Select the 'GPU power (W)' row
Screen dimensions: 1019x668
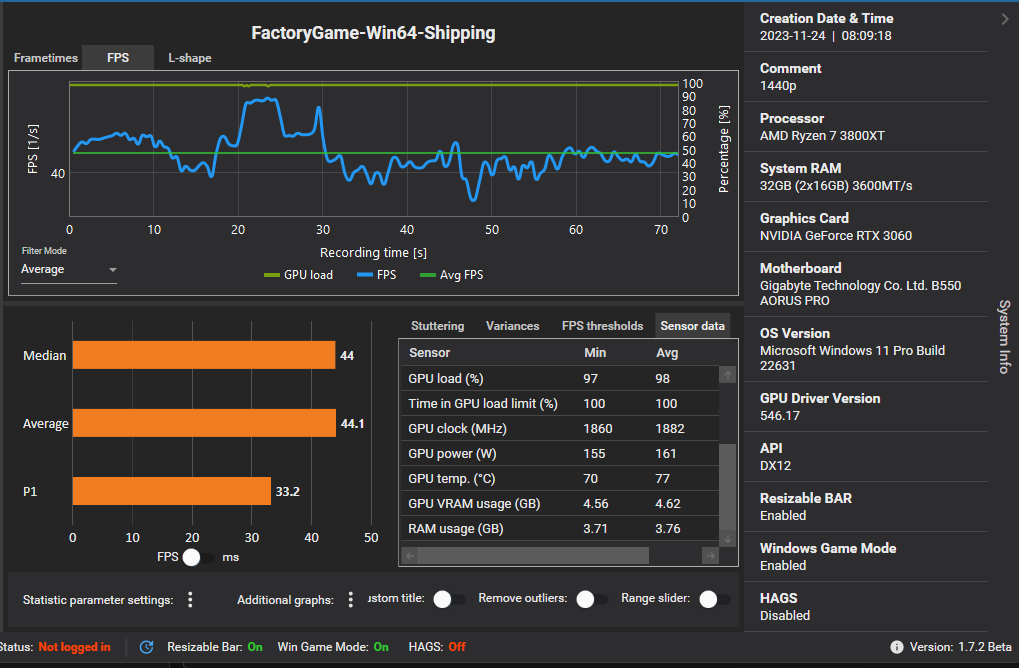coord(559,454)
